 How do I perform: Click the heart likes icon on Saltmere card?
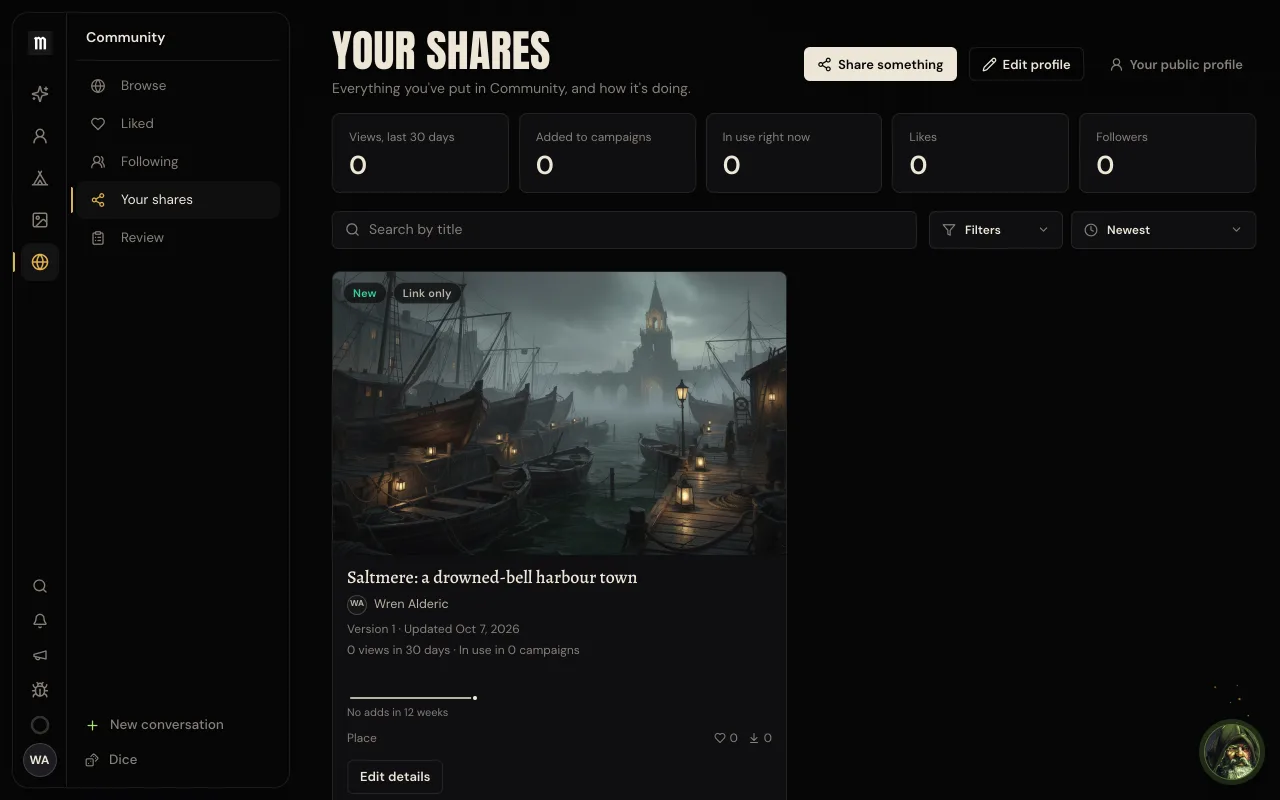[719, 738]
